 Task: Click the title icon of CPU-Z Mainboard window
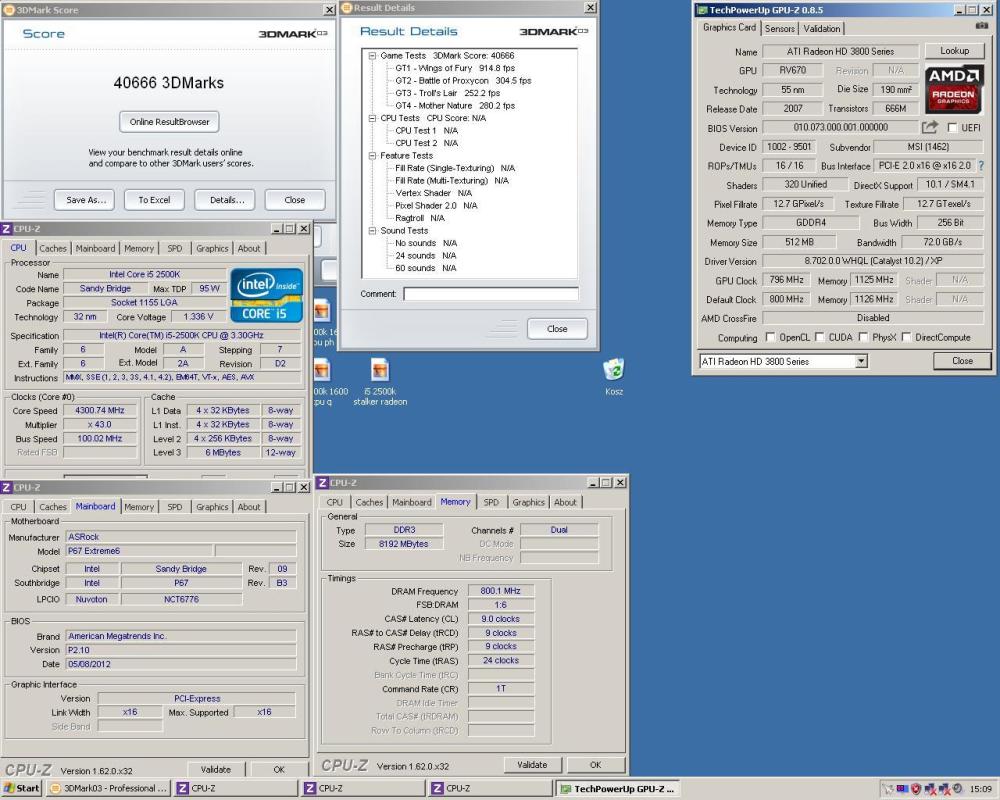tap(6, 487)
